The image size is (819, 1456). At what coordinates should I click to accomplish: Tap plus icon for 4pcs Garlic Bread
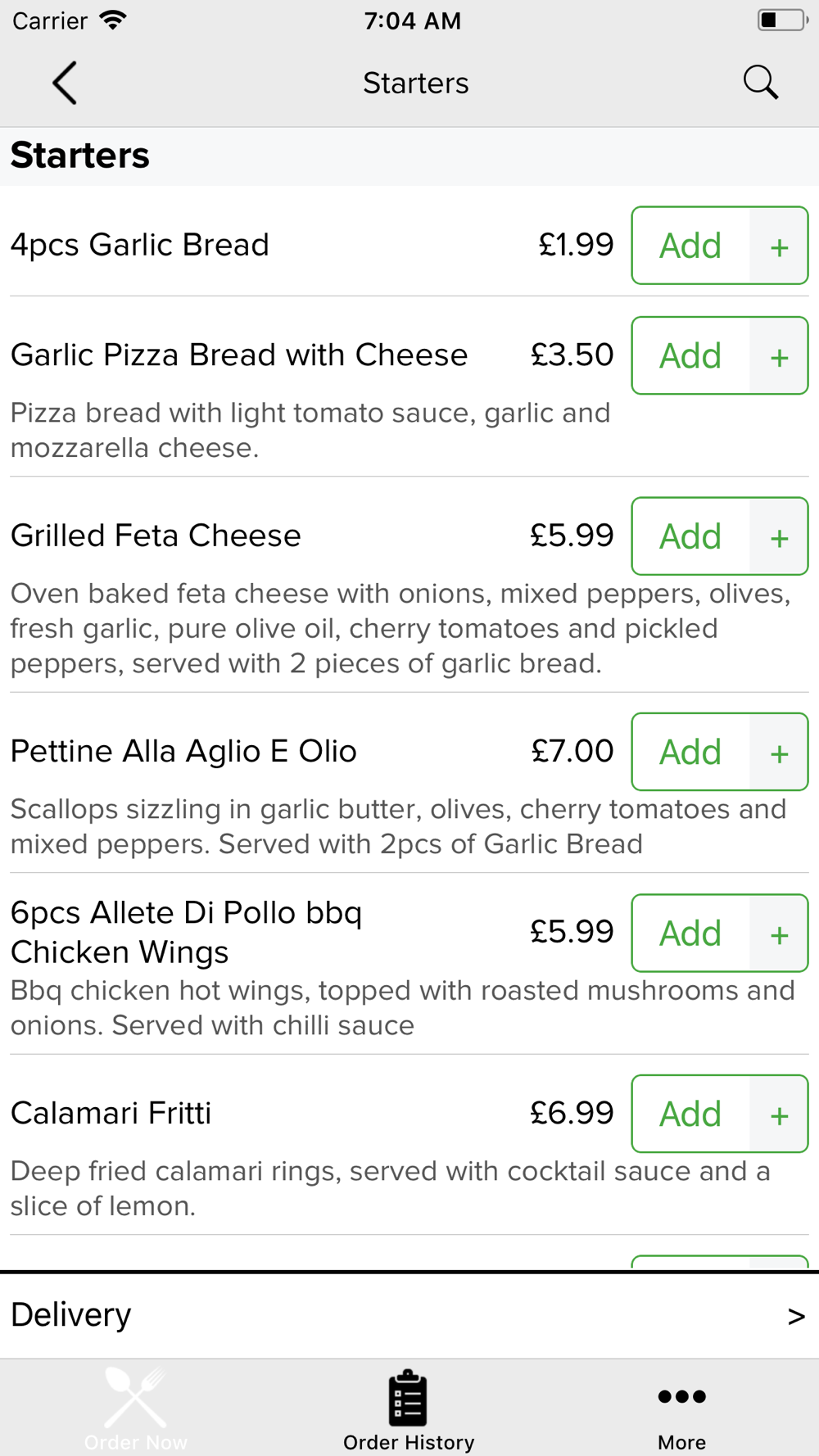(779, 246)
